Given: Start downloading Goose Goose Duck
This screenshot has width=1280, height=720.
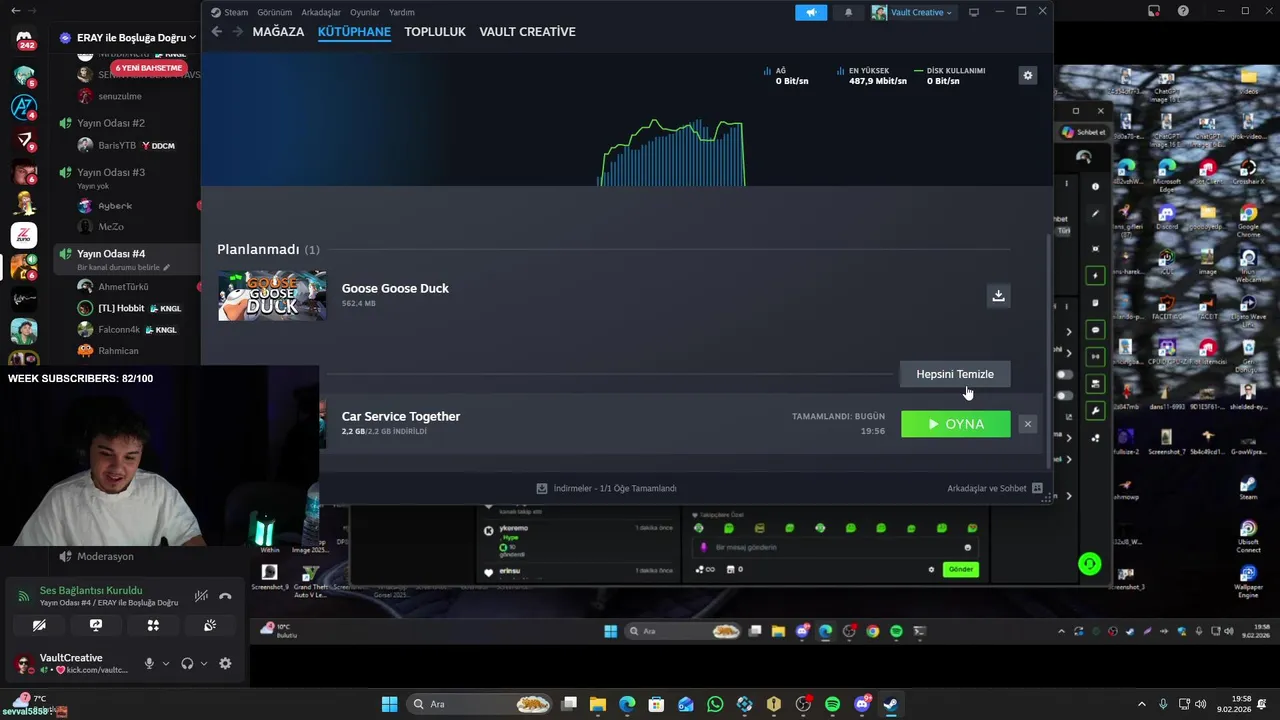Looking at the screenshot, I should point(998,295).
